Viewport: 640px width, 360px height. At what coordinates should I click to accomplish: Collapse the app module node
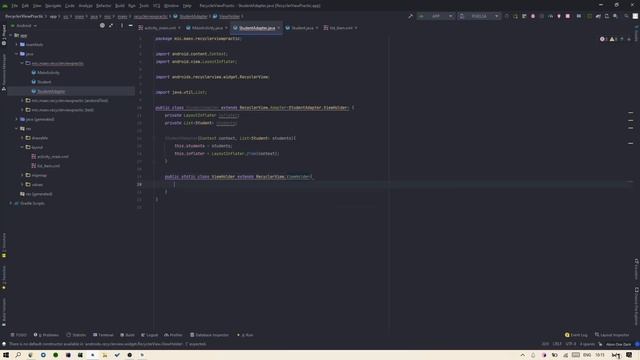click(11, 36)
